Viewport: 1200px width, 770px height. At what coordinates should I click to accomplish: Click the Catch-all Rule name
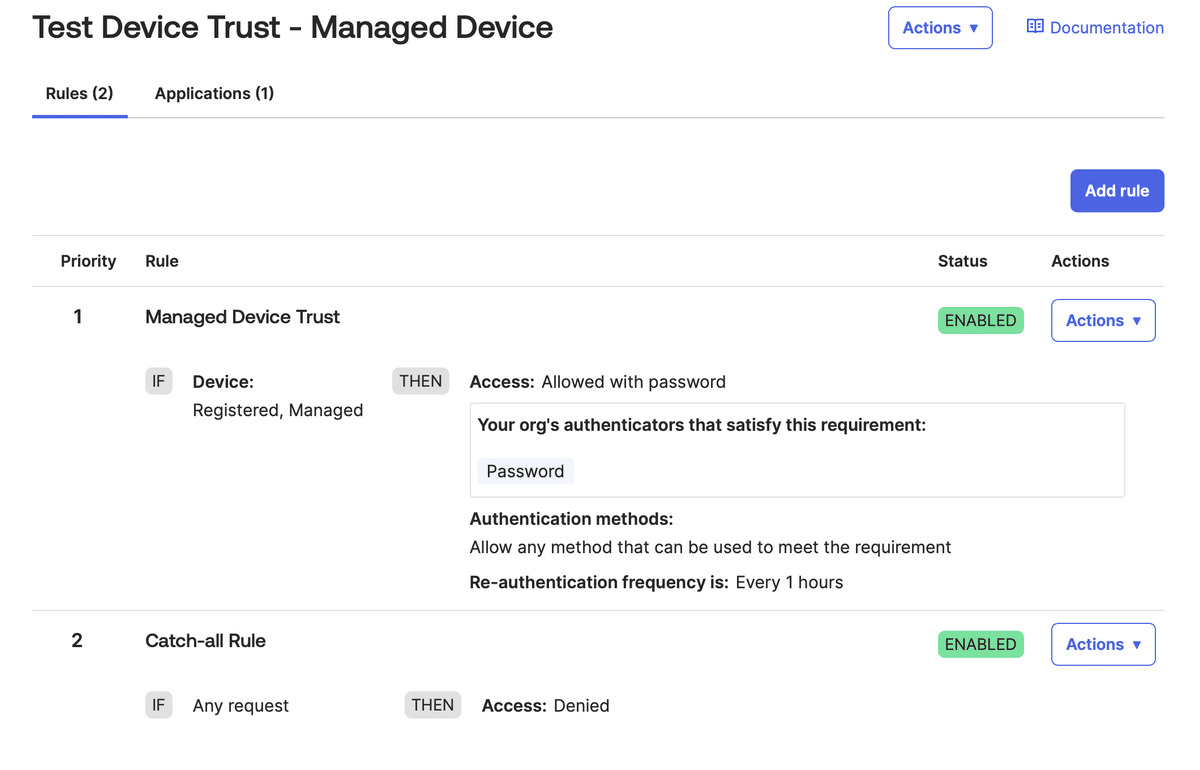coord(205,640)
